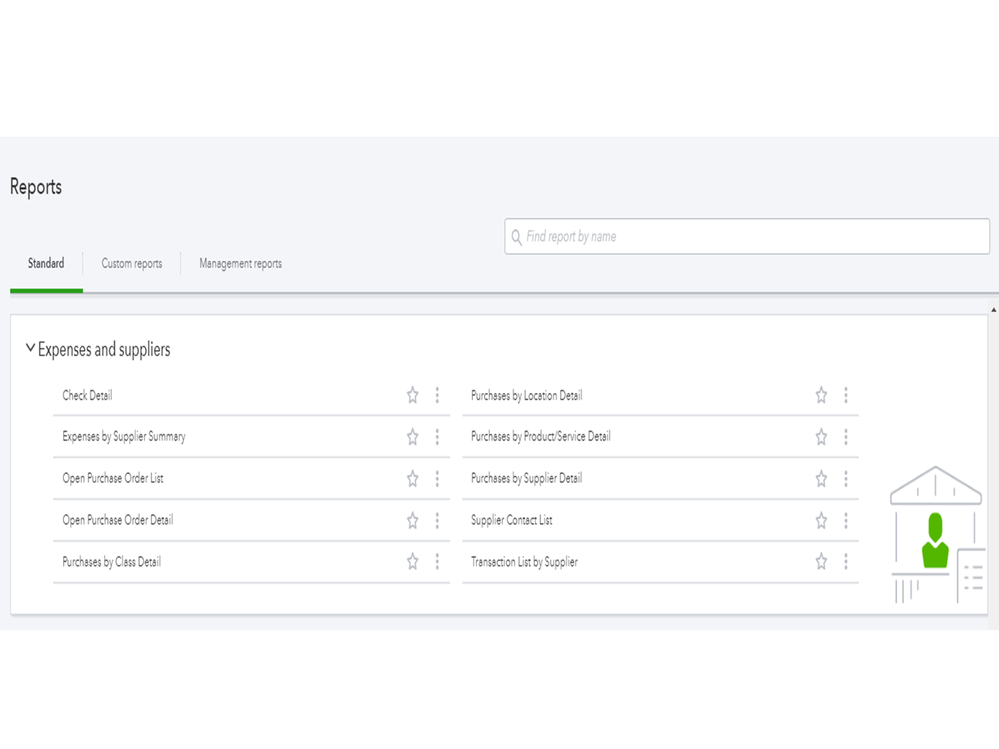
Task: Open more options for Check Detail
Action: 437,396
